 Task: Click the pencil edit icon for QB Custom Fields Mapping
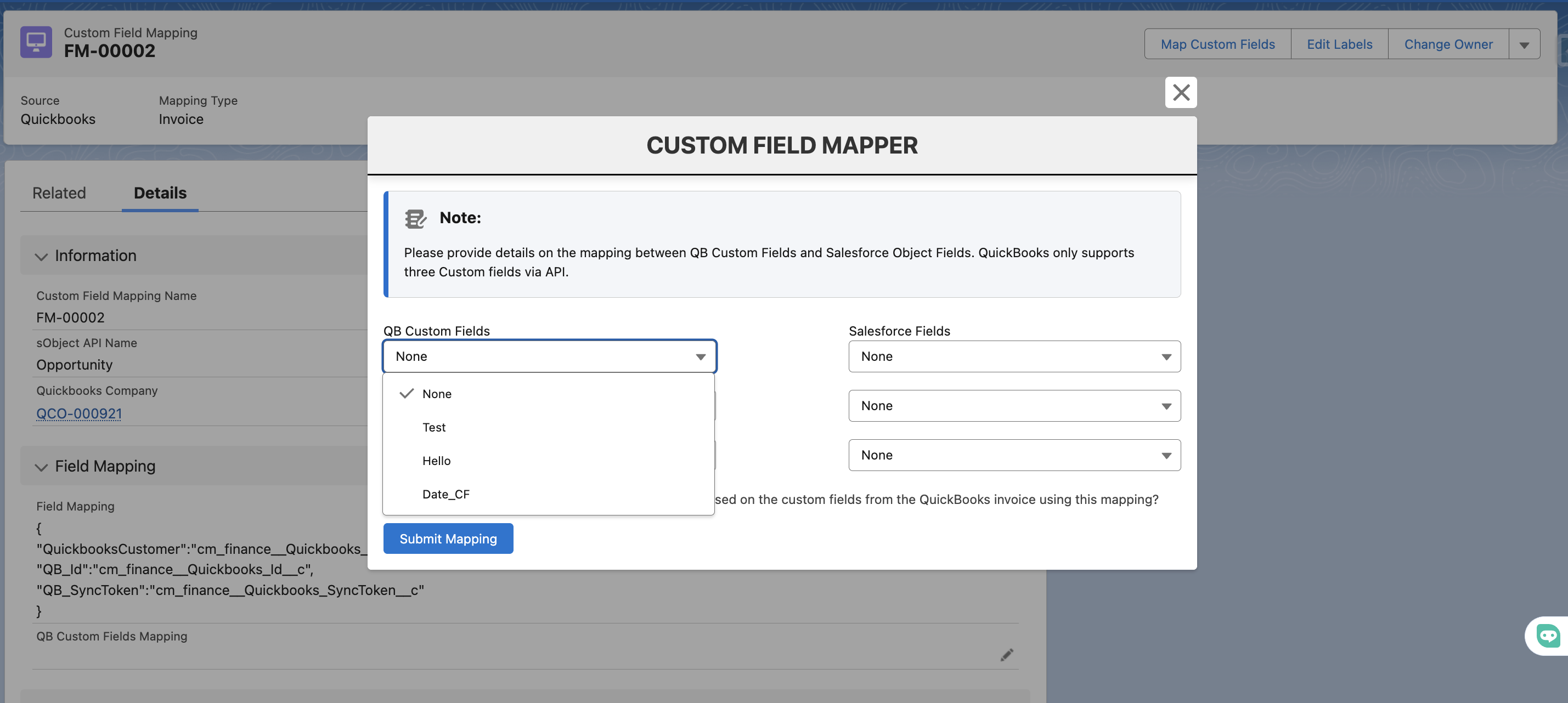1007,654
